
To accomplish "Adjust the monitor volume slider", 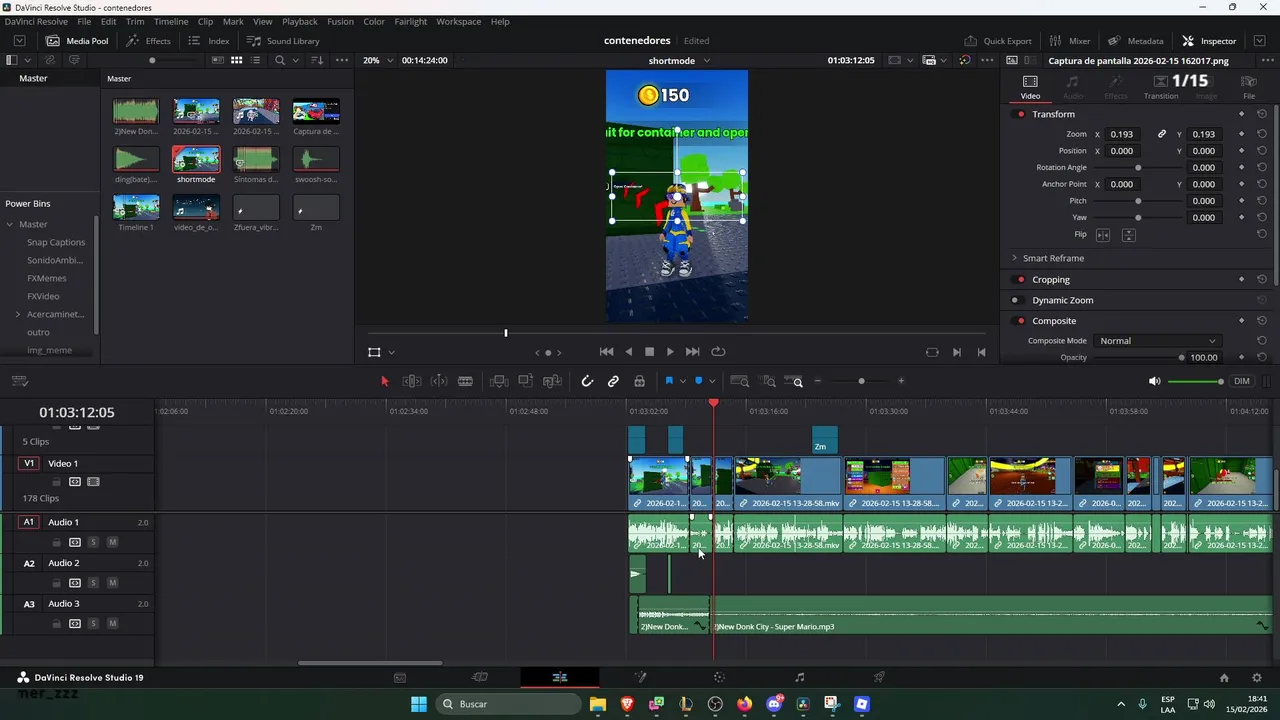I will (x=1195, y=381).
